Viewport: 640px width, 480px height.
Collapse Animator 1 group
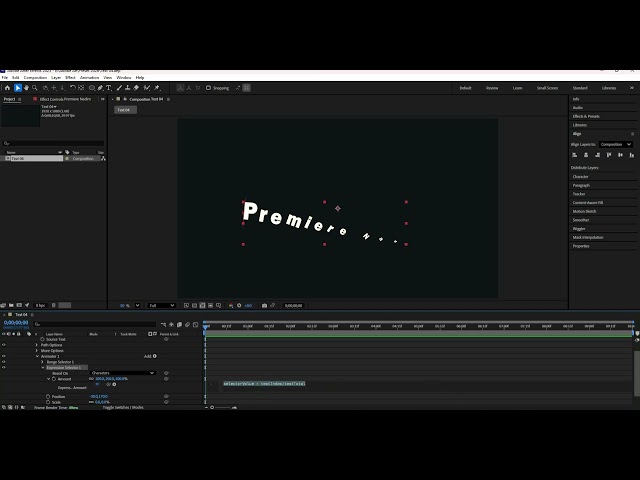click(37, 356)
